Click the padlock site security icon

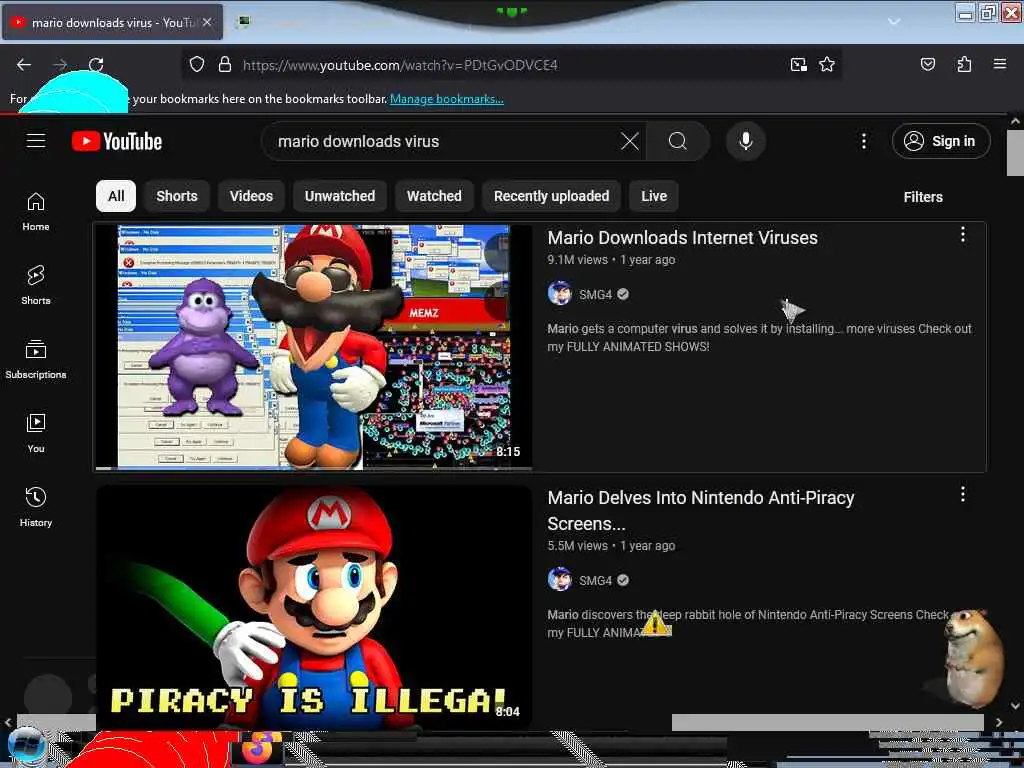225,64
